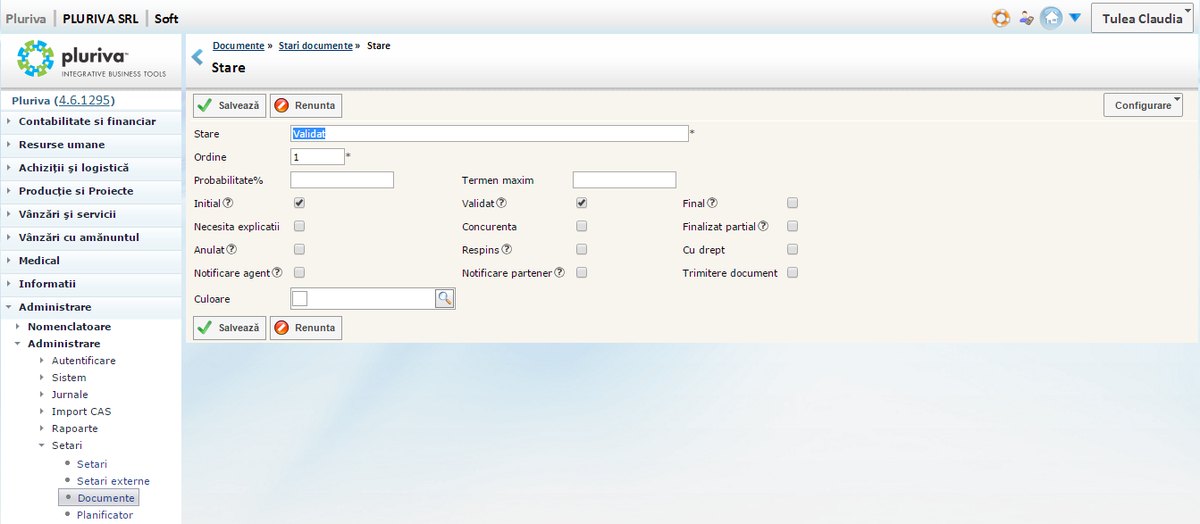This screenshot has height=524, width=1200.
Task: Click the Termen maxim input field
Action: click(x=624, y=180)
